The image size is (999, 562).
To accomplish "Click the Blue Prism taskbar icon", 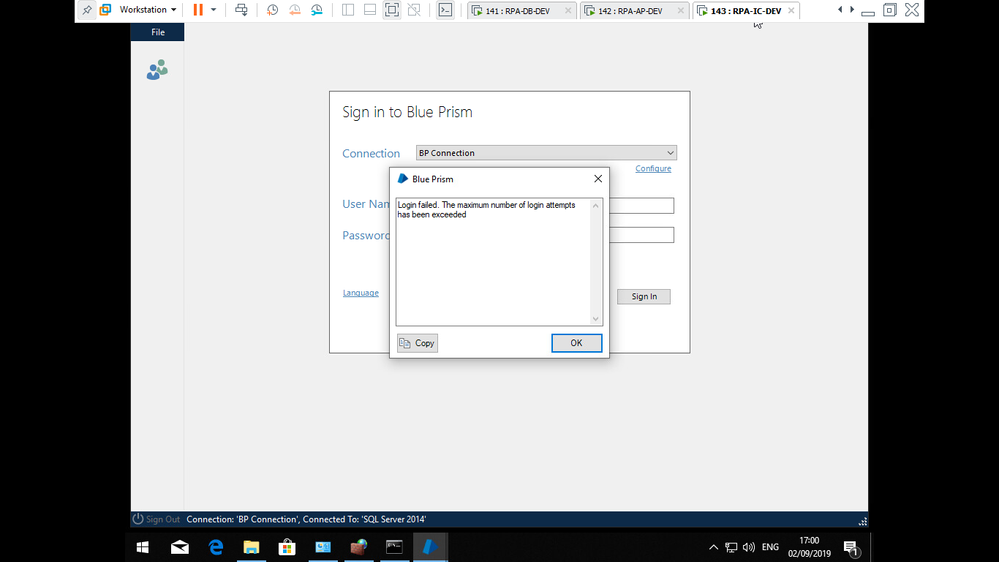I will tap(430, 547).
